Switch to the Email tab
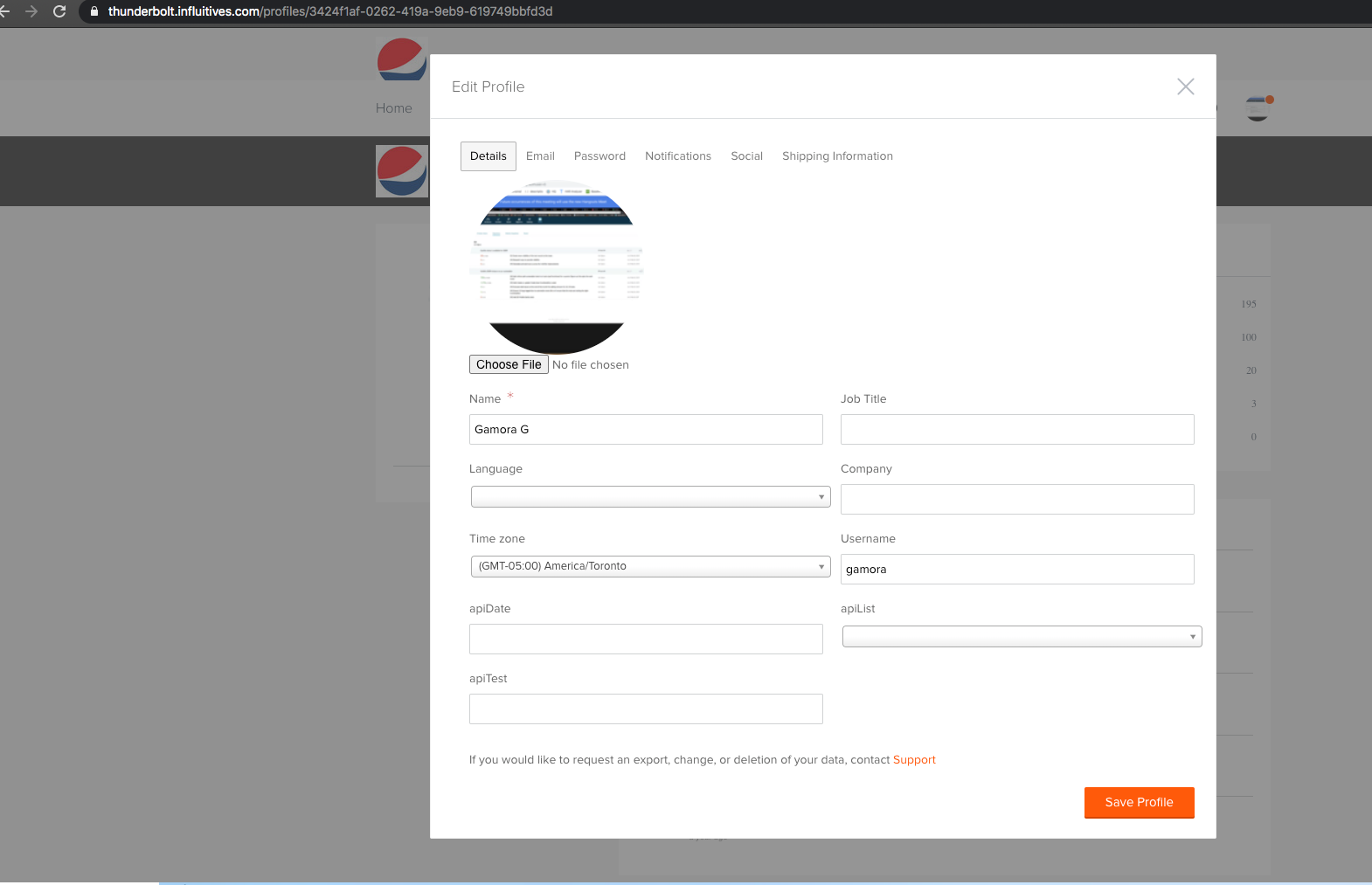Screen dimensions: 1372x885 pos(540,156)
